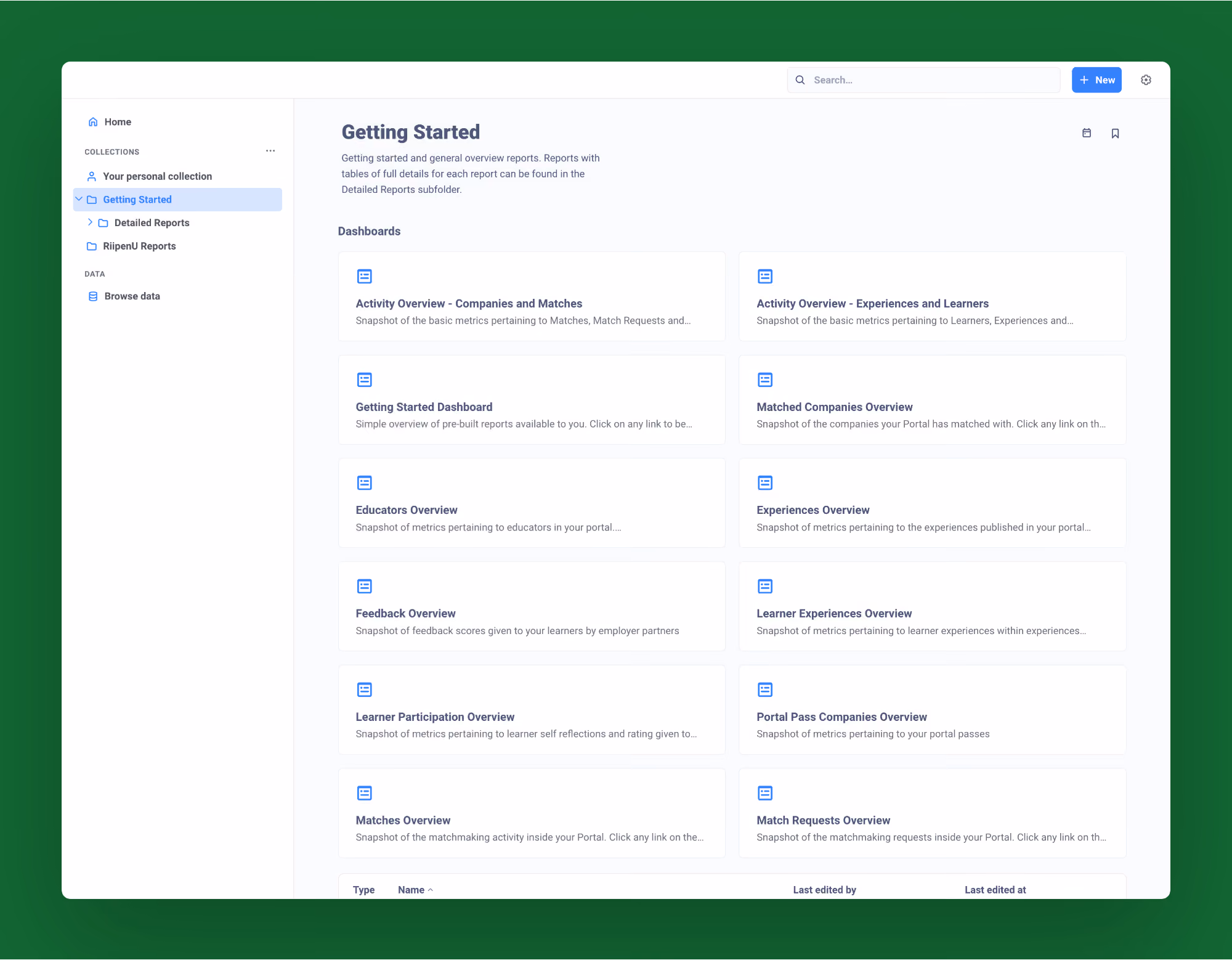This screenshot has height=960, width=1232.
Task: Select the Getting Started collection
Action: 177,200
